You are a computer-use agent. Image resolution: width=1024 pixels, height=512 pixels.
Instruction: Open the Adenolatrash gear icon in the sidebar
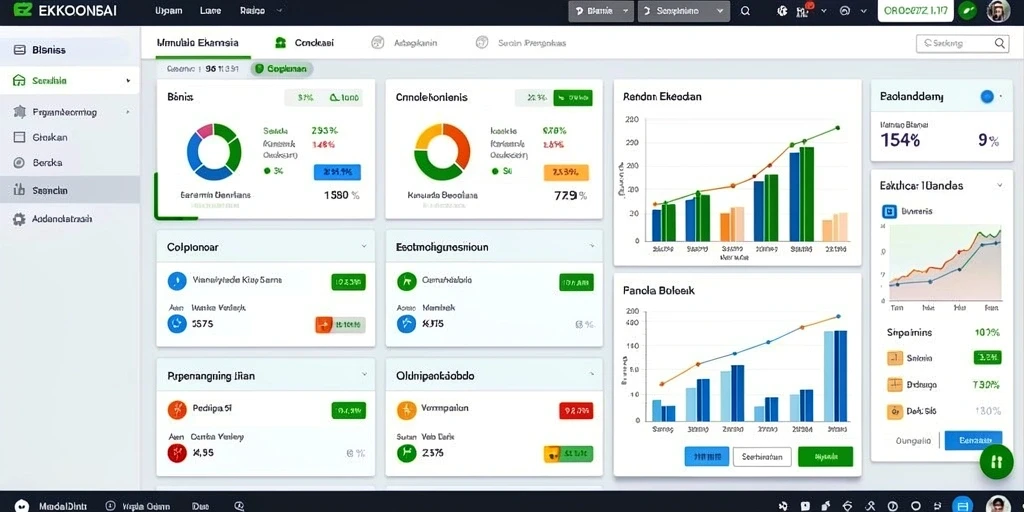click(19, 219)
